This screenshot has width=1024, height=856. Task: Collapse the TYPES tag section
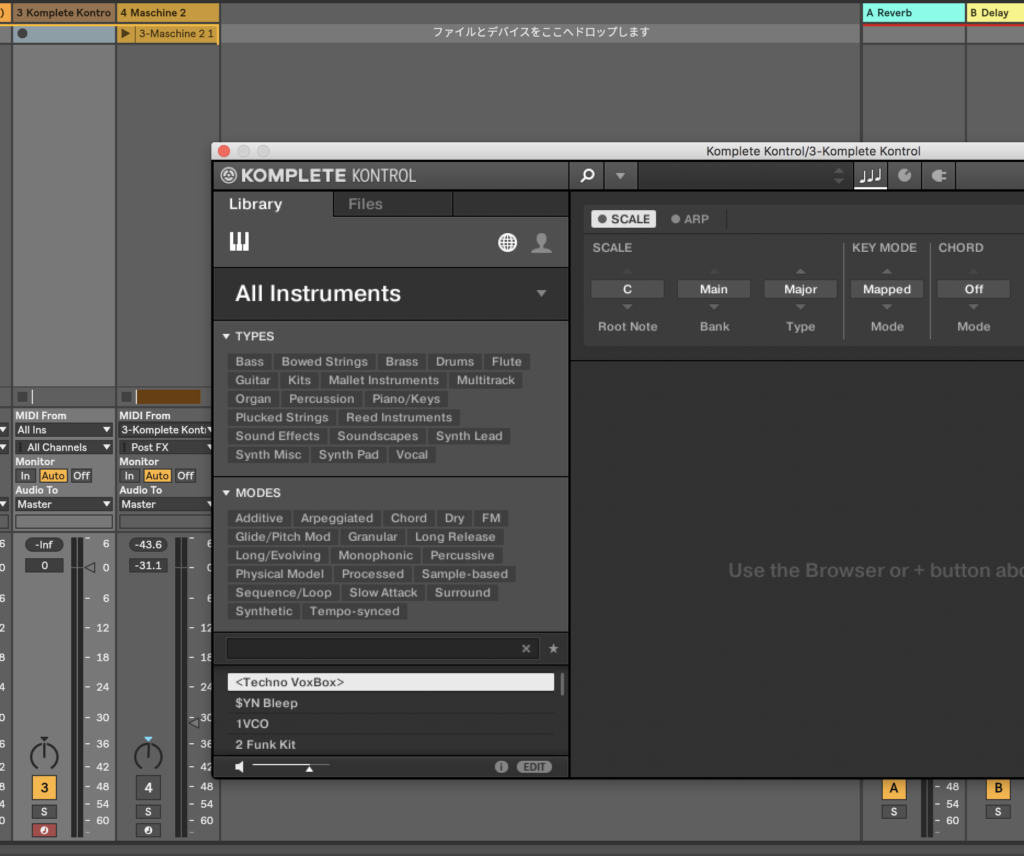click(226, 337)
